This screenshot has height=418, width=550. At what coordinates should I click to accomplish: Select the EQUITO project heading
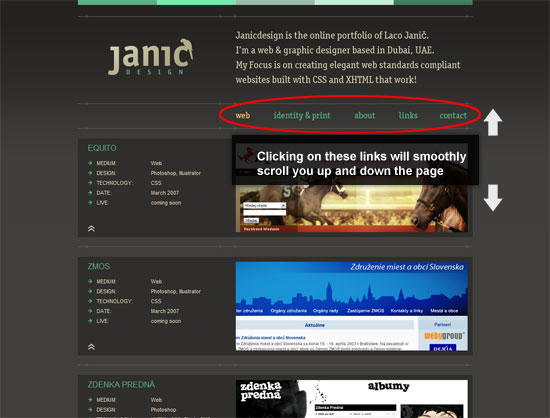coord(102,148)
